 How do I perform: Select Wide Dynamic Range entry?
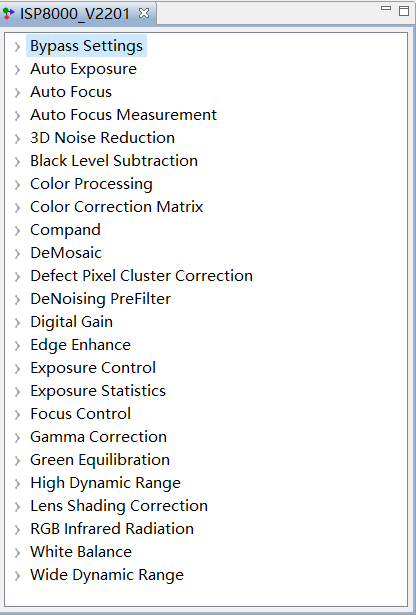(107, 575)
